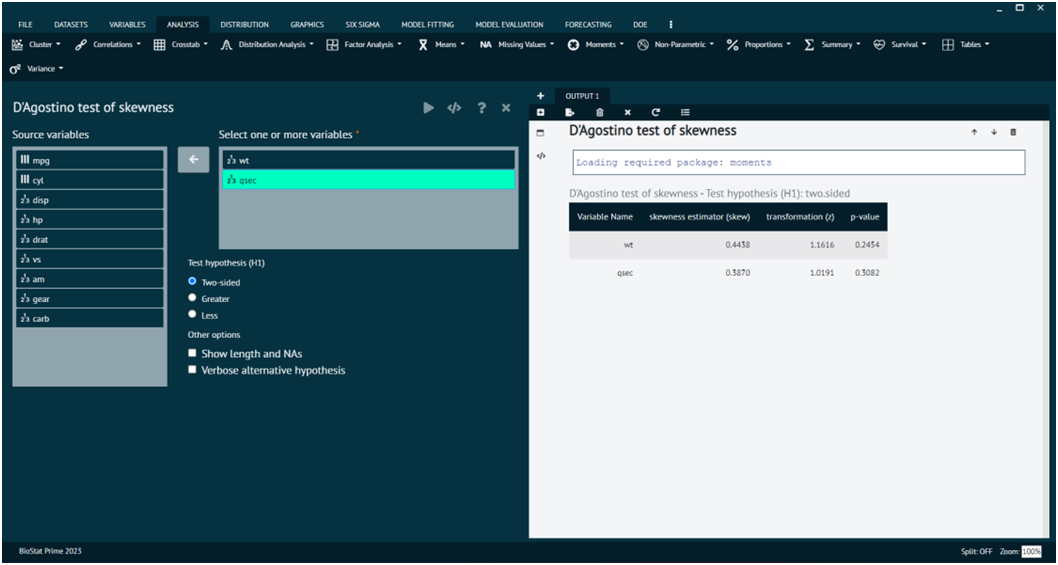Select wt in the selected variables list

click(x=368, y=160)
